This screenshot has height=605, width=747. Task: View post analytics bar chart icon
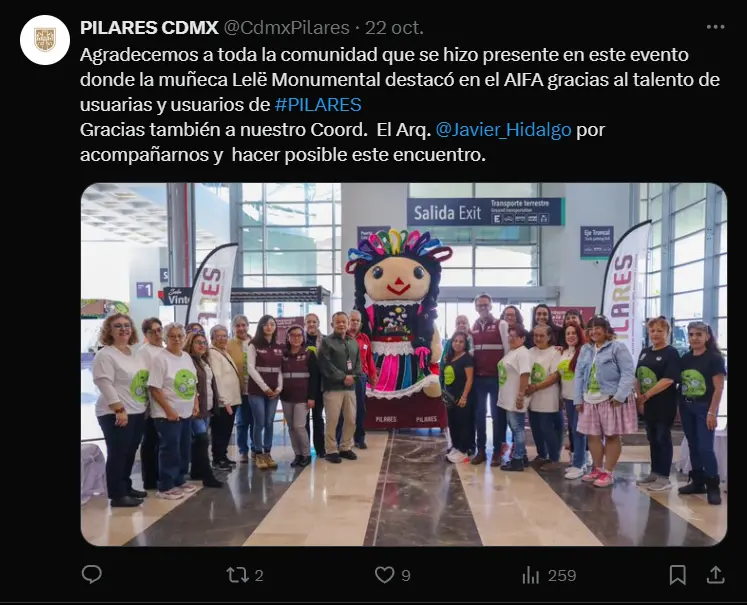click(530, 575)
